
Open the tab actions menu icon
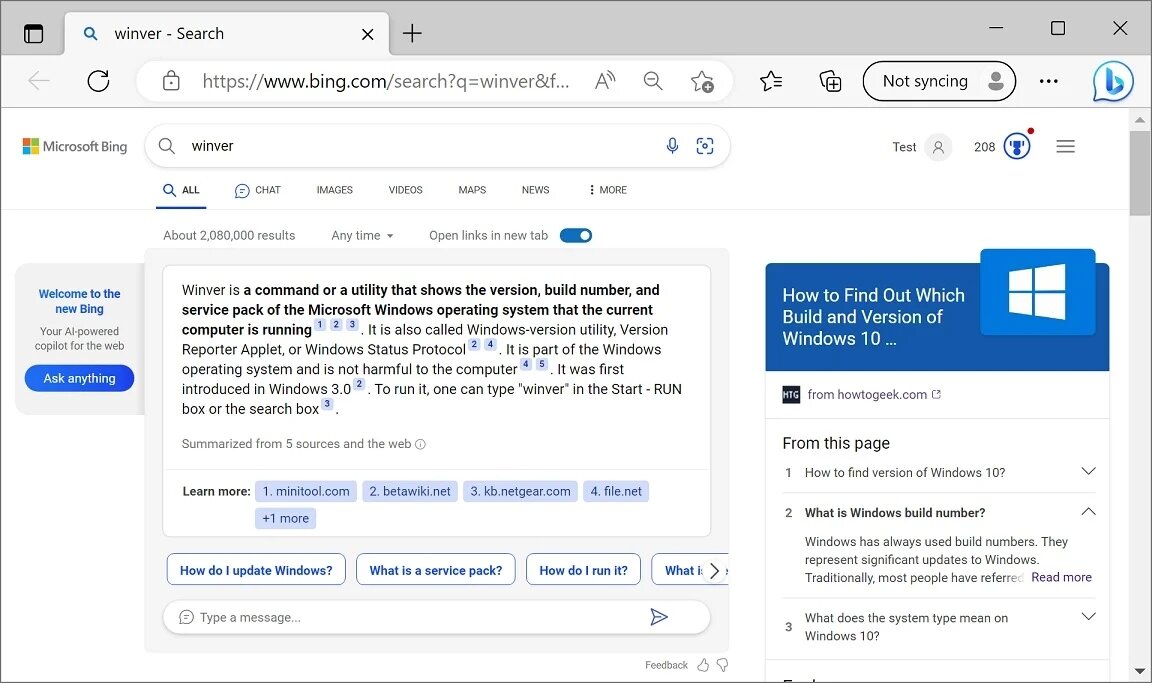coord(34,34)
